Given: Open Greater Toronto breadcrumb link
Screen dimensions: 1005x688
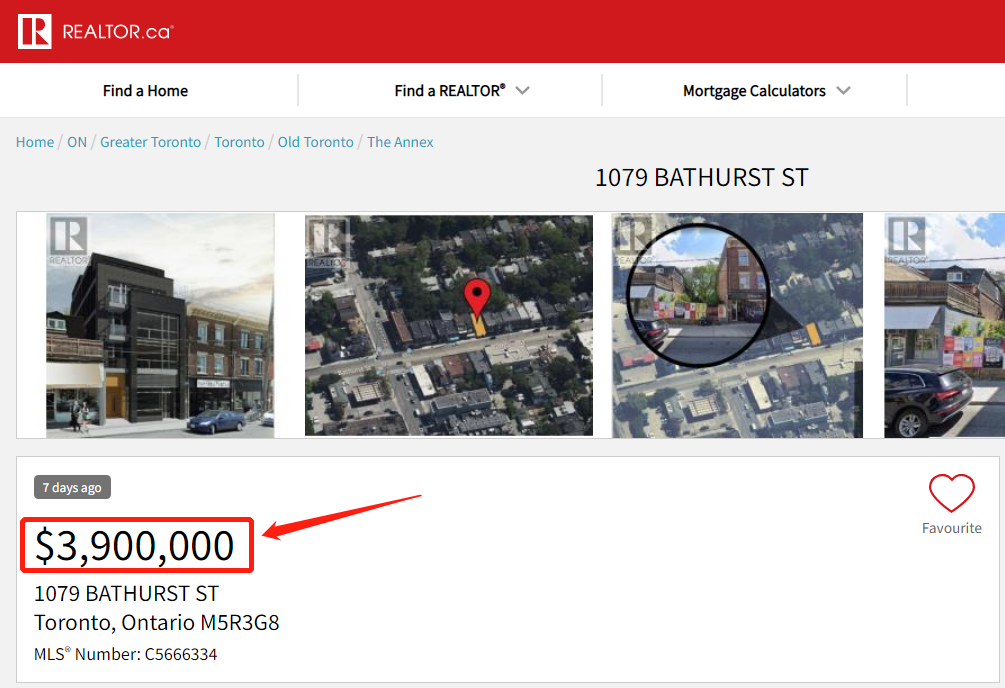Looking at the screenshot, I should tap(151, 142).
